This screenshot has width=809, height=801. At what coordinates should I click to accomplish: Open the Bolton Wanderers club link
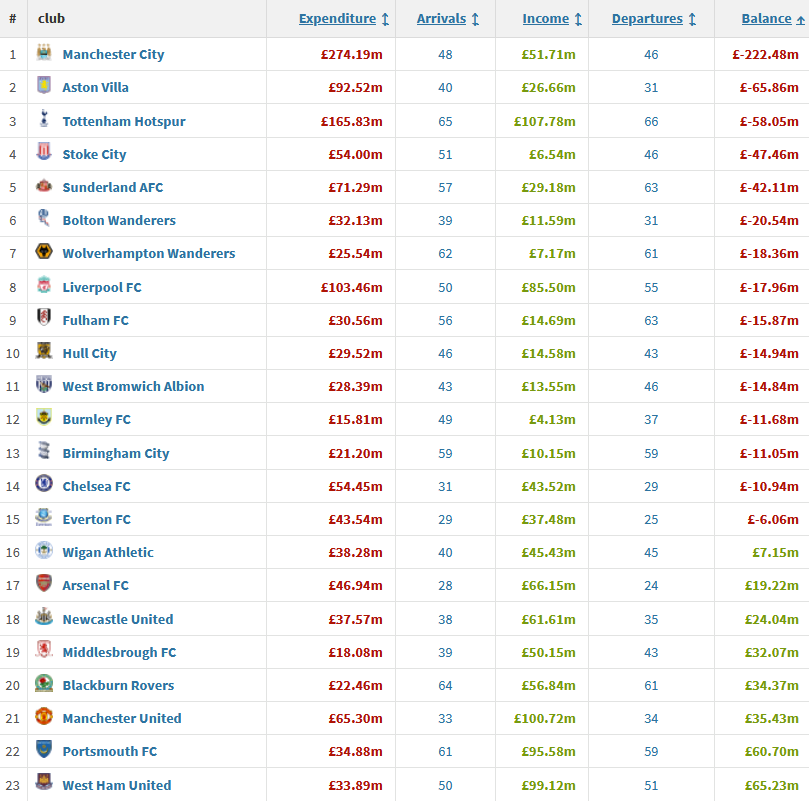pyautogui.click(x=119, y=220)
